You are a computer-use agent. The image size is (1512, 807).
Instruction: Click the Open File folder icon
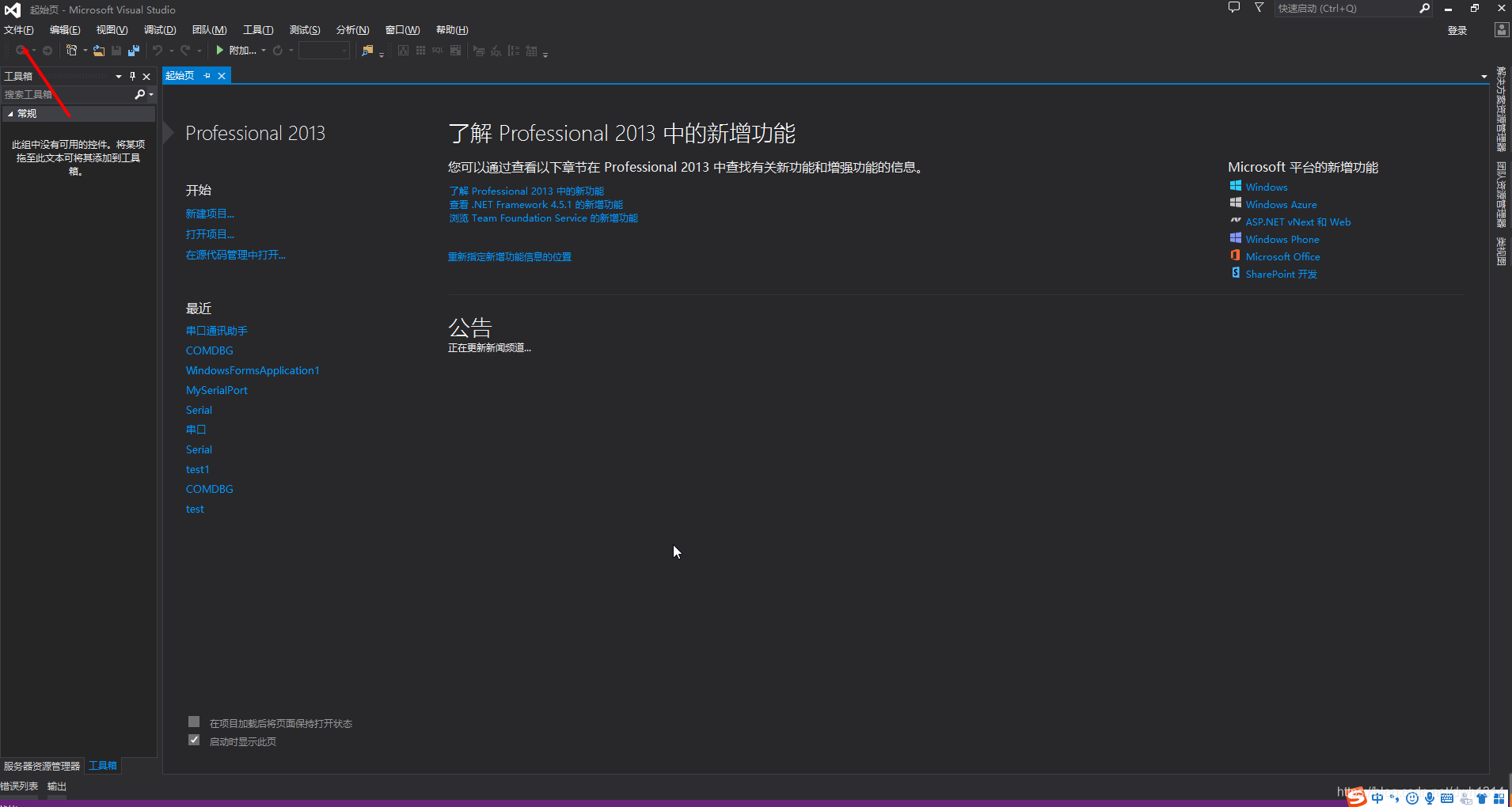click(99, 51)
